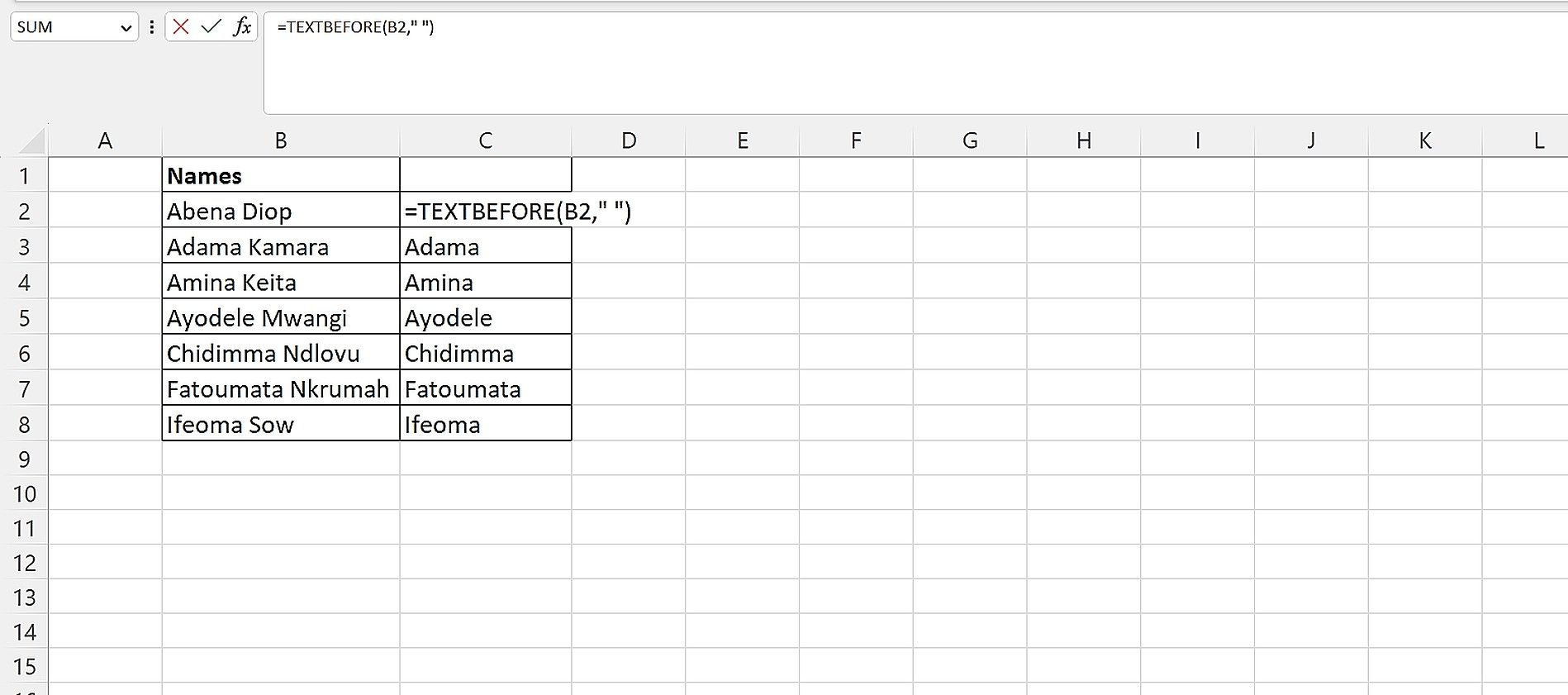
Task: Select row 8 header
Action: 26,424
